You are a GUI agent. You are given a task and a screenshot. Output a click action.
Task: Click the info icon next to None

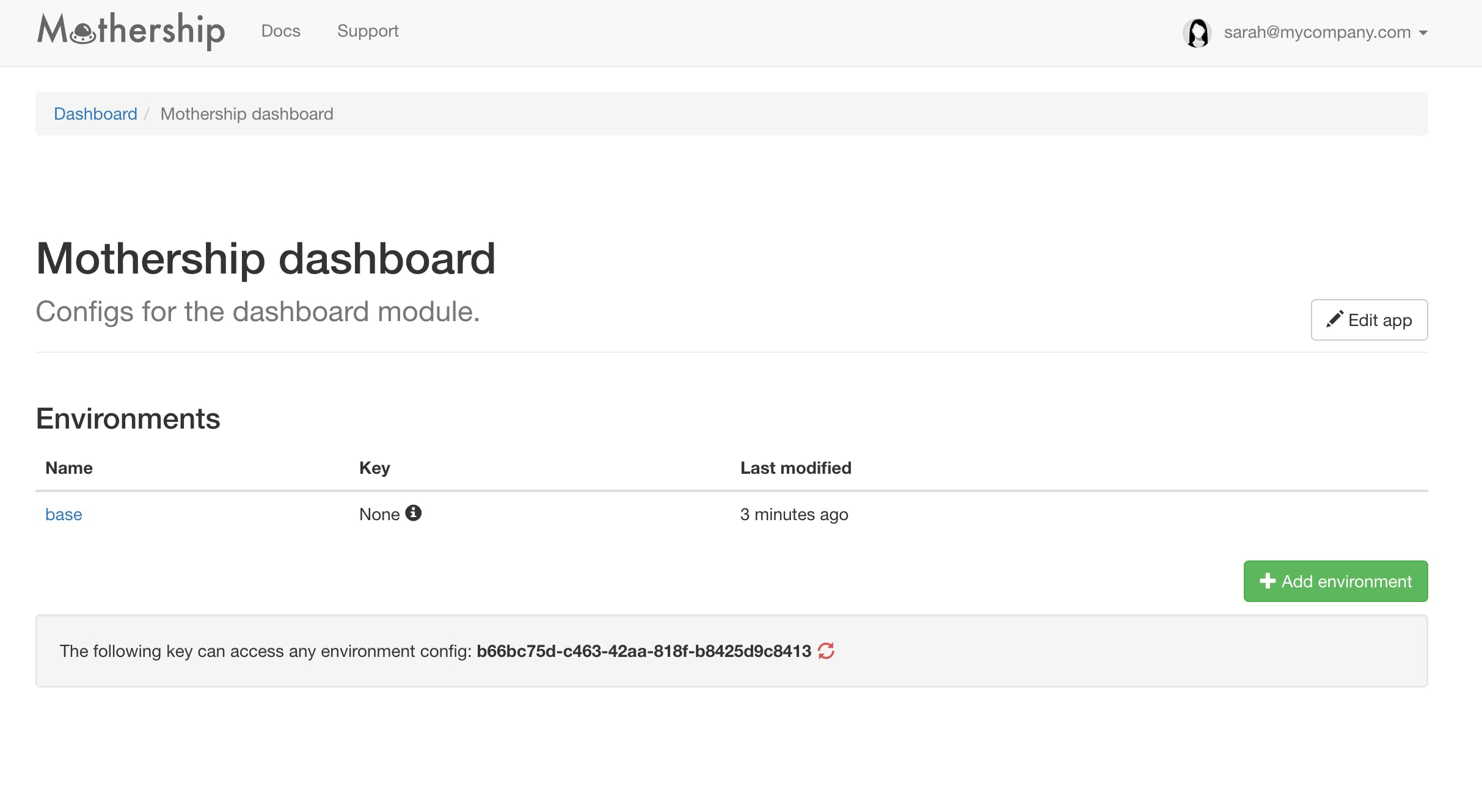(414, 513)
